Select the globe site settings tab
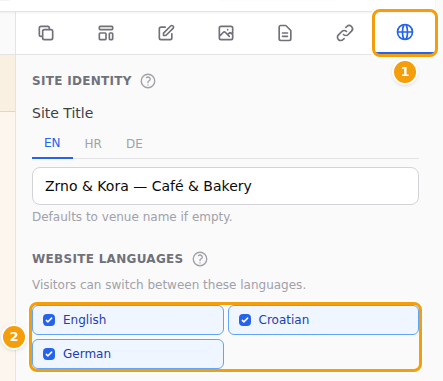443x381 pixels. click(x=405, y=33)
